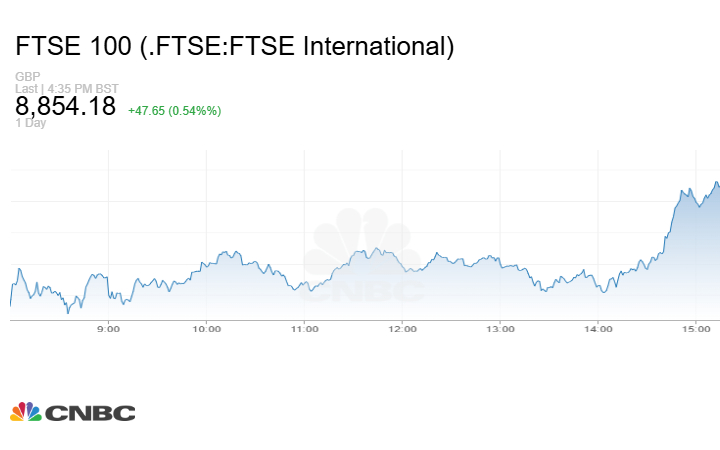The height and width of the screenshot is (450, 720).
Task: Click the 11:00 time axis label
Action: [304, 329]
